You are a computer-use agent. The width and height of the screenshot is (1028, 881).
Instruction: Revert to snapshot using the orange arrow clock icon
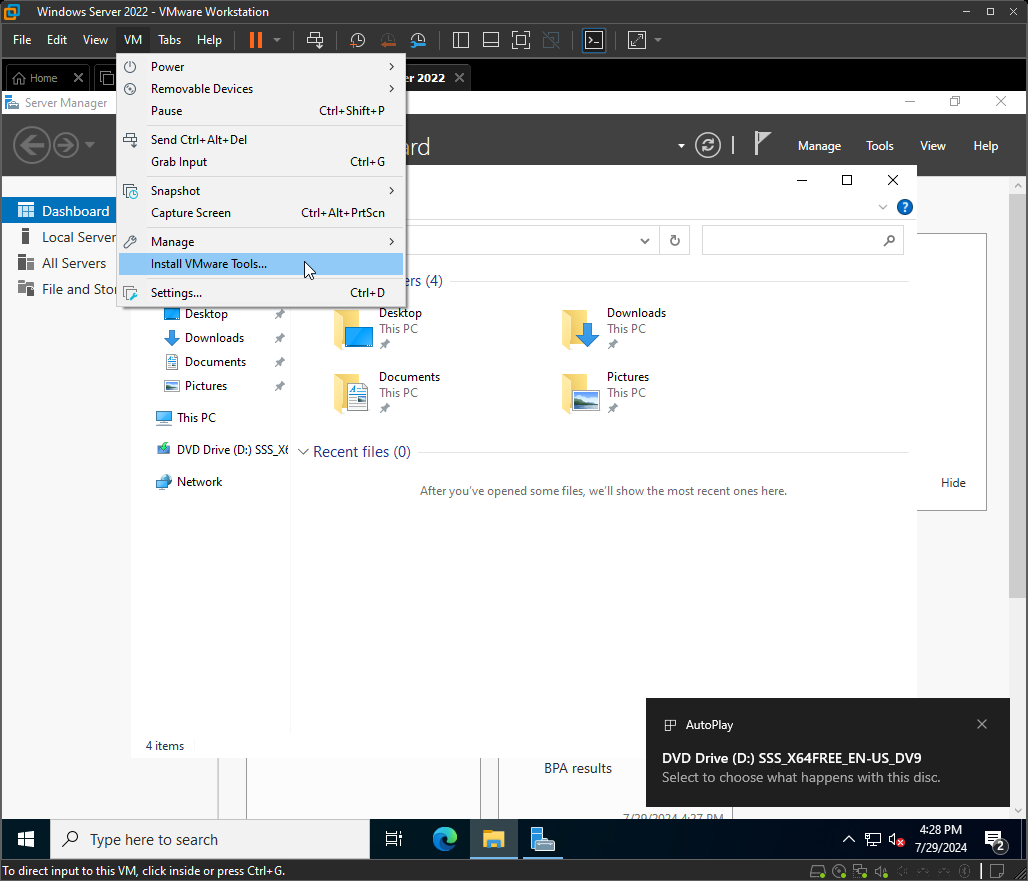[388, 40]
